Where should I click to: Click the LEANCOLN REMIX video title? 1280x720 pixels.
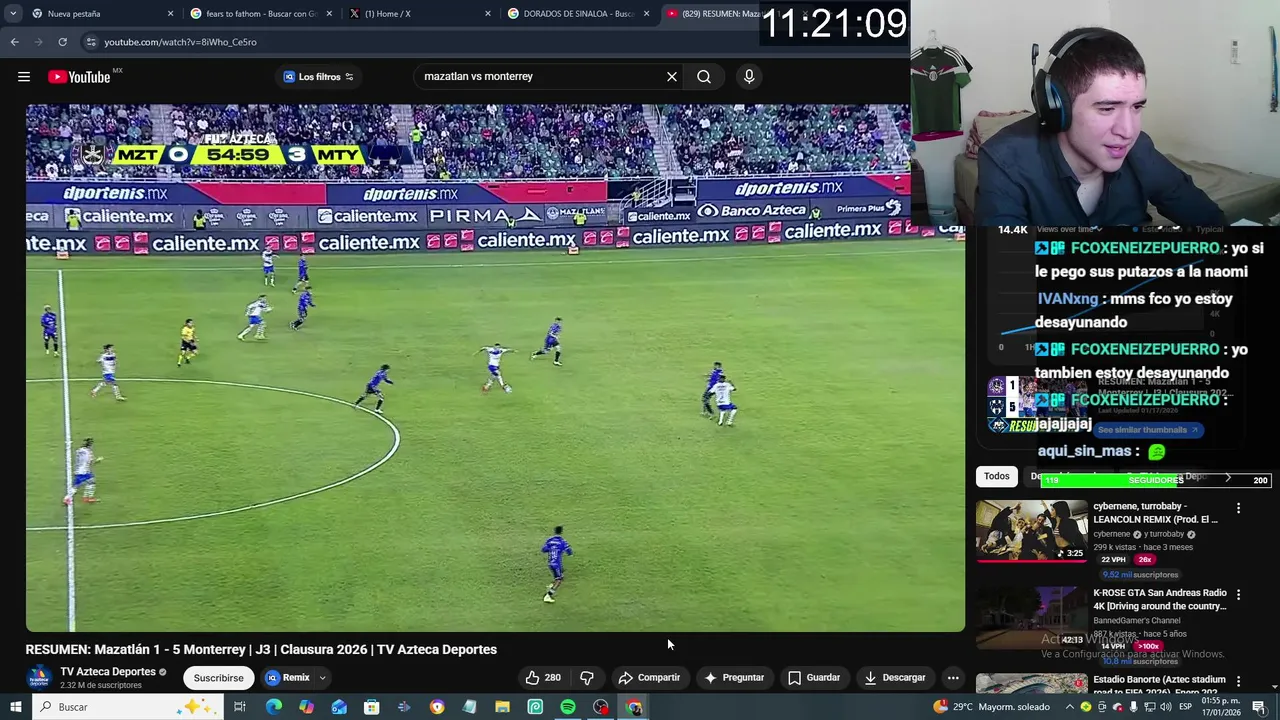coord(1155,513)
